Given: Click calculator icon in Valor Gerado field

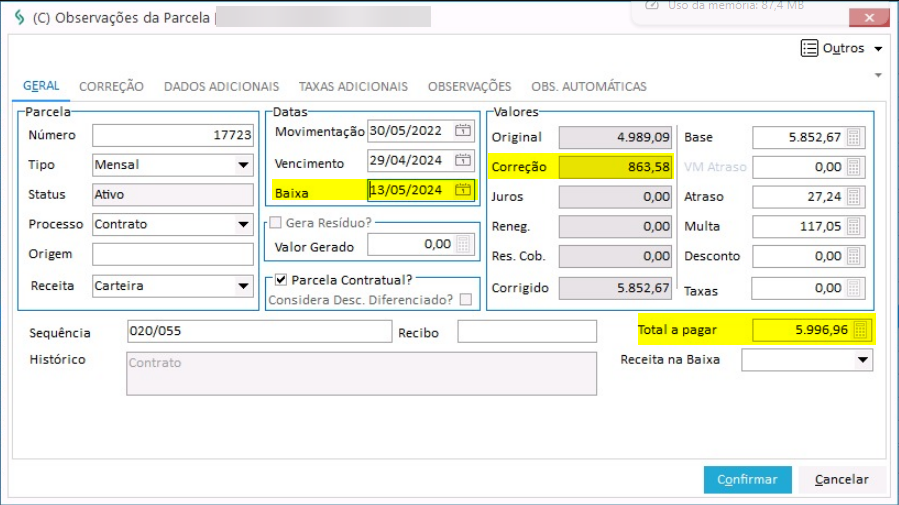Looking at the screenshot, I should click(x=463, y=244).
